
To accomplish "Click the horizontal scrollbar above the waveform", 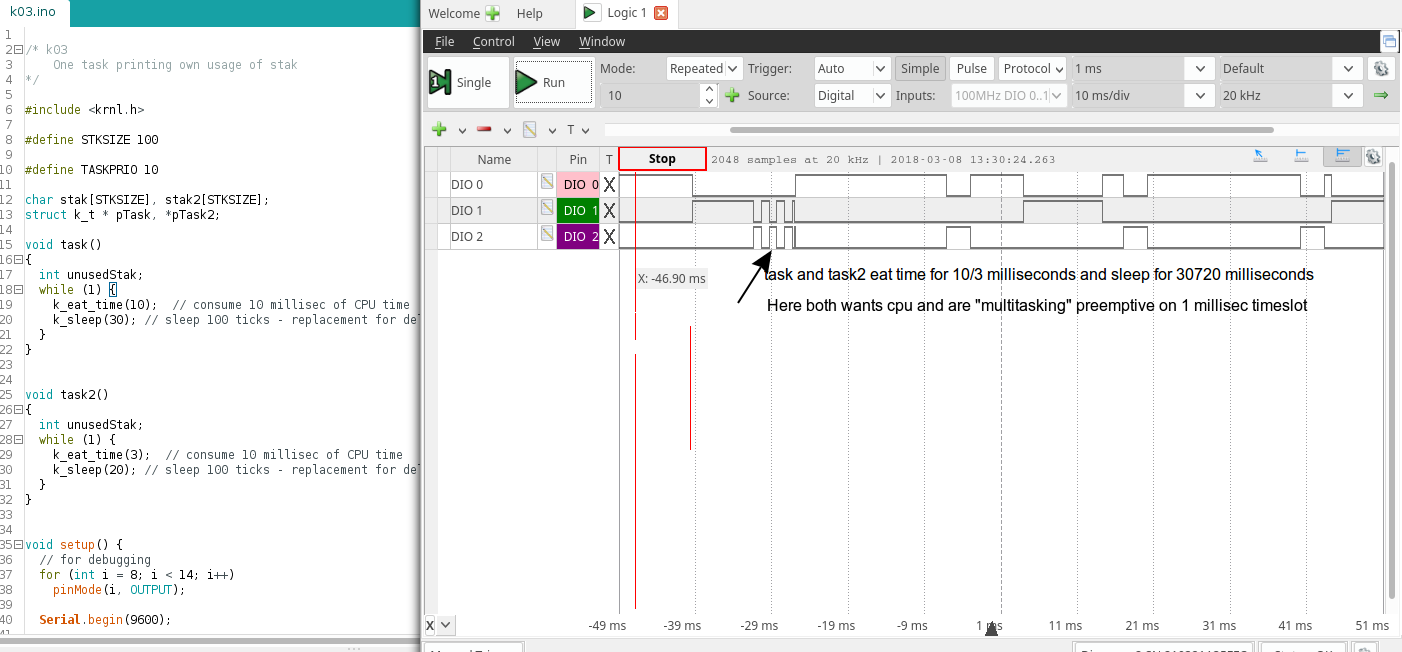I will coord(1000,130).
